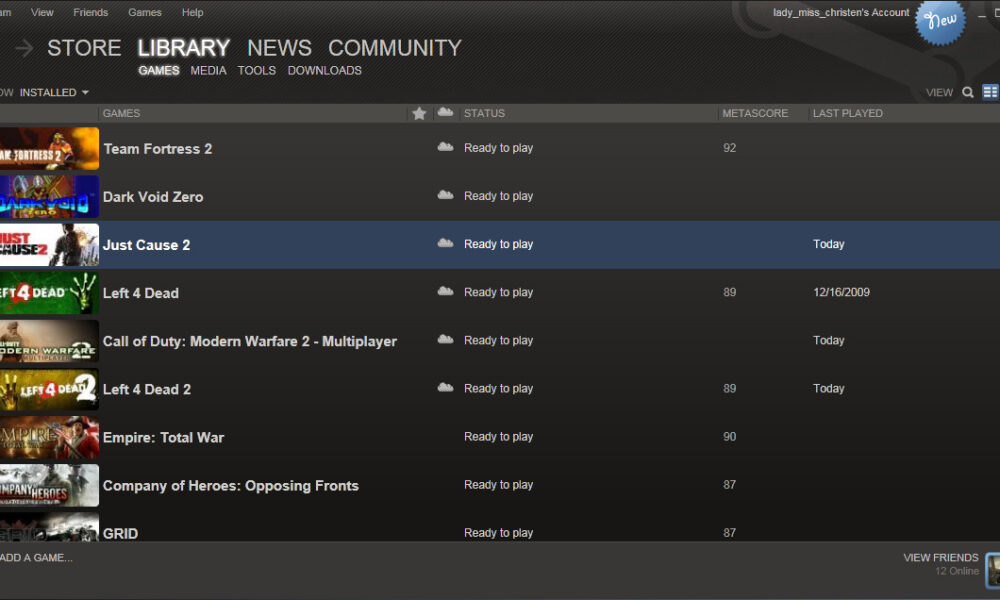
Task: Select Call of Duty: Modern Warfare 2 - Multiplayer title
Action: 250,341
